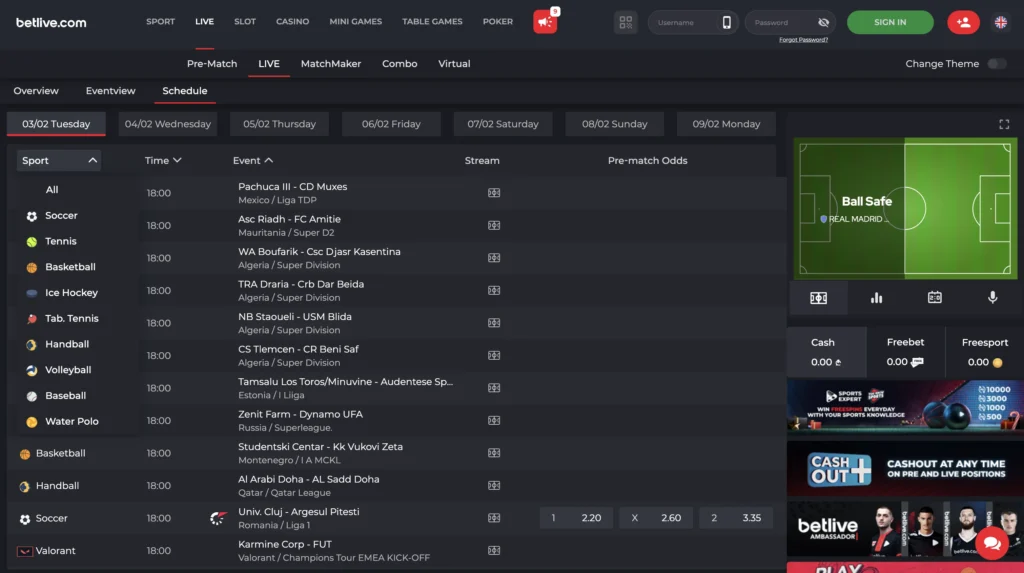Click stream icon for Karmine Corp - FUT
1024x573 pixels.
(x=494, y=550)
